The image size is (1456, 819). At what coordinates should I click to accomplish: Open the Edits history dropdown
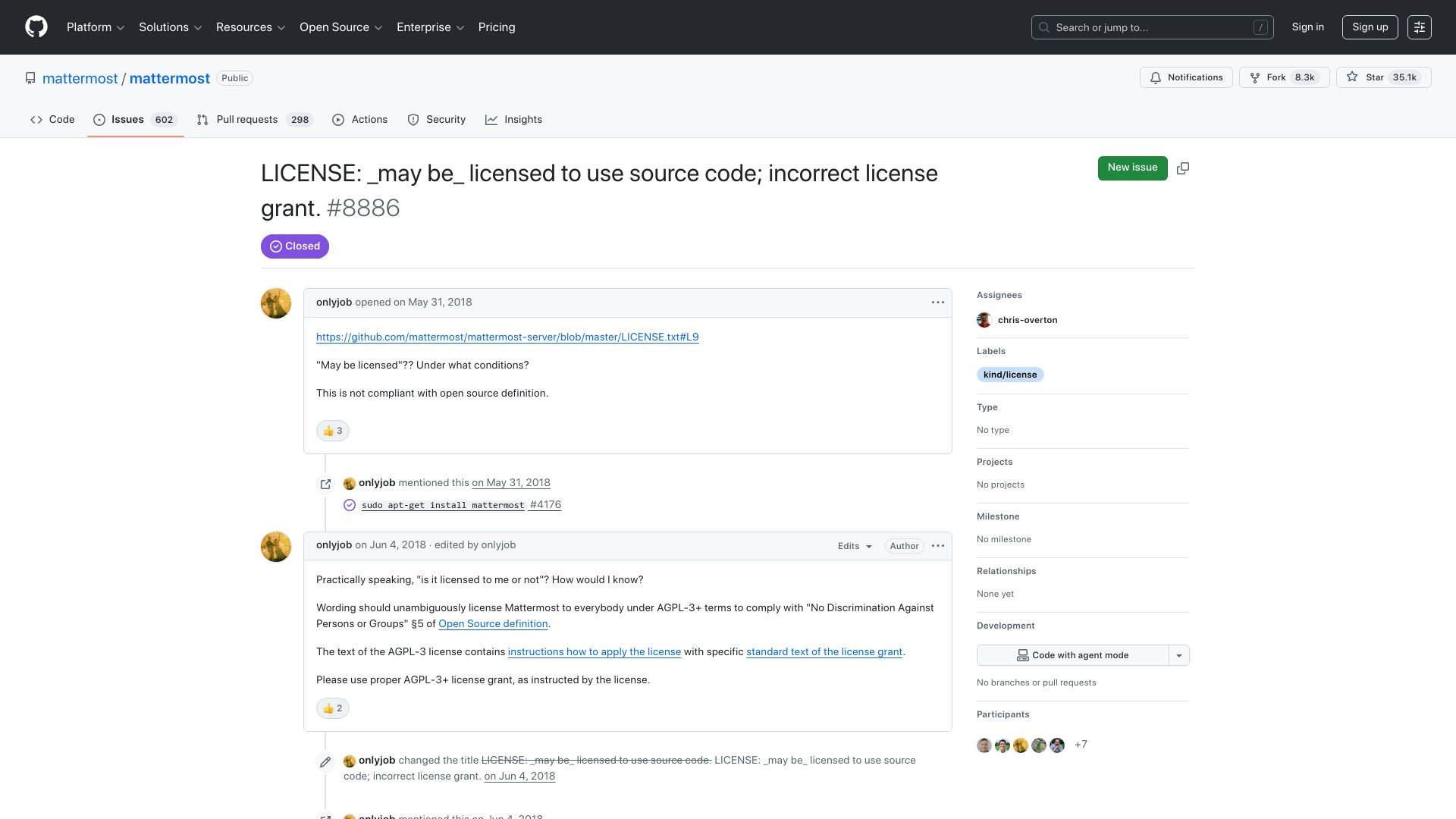[855, 546]
